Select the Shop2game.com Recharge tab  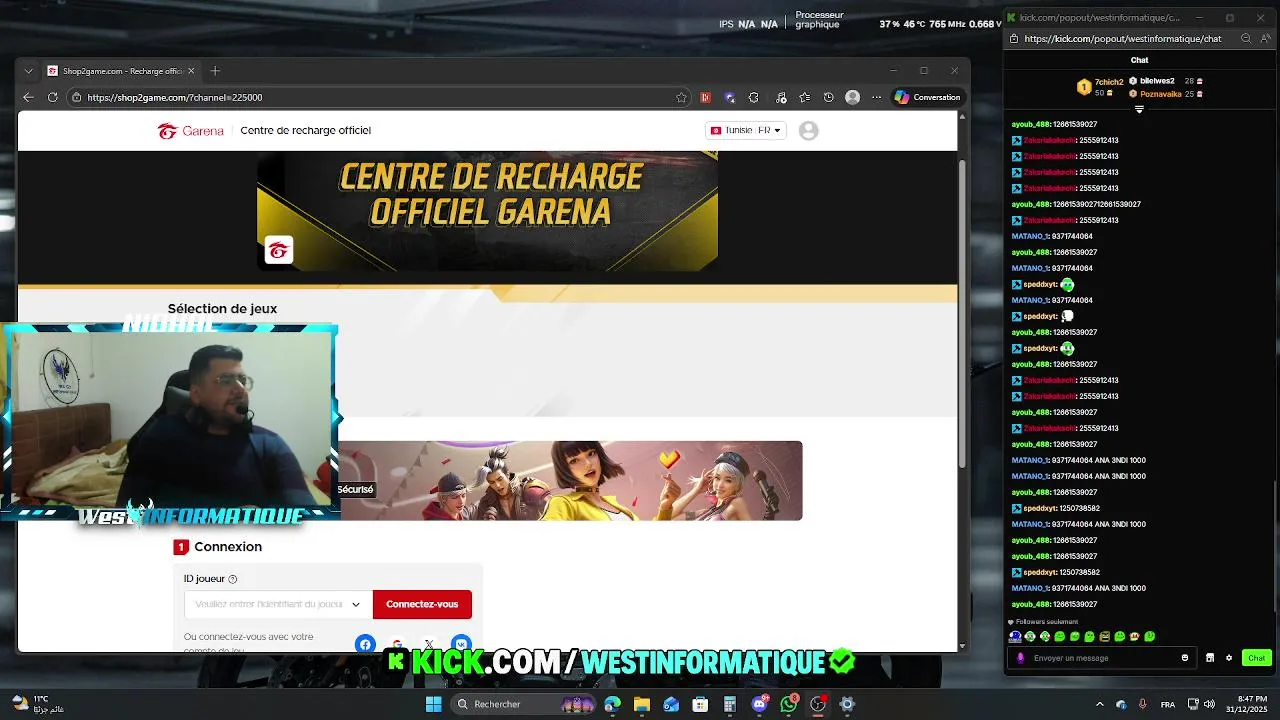121,71
